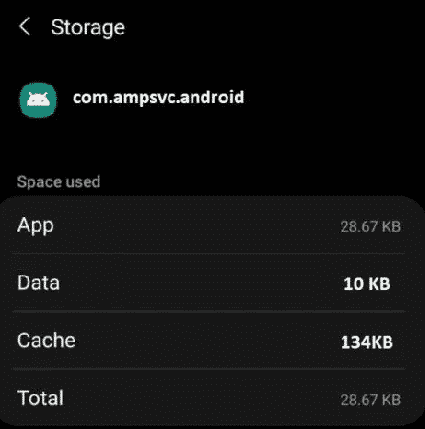
Task: Click the divider between App and Data
Action: click(209, 254)
